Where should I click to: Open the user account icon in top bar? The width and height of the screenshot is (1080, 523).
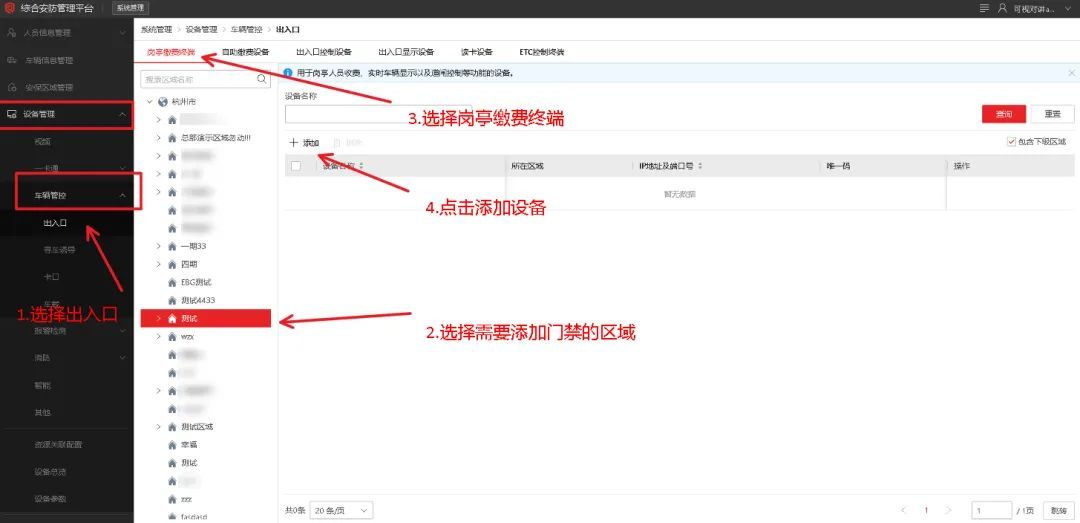click(x=1002, y=8)
